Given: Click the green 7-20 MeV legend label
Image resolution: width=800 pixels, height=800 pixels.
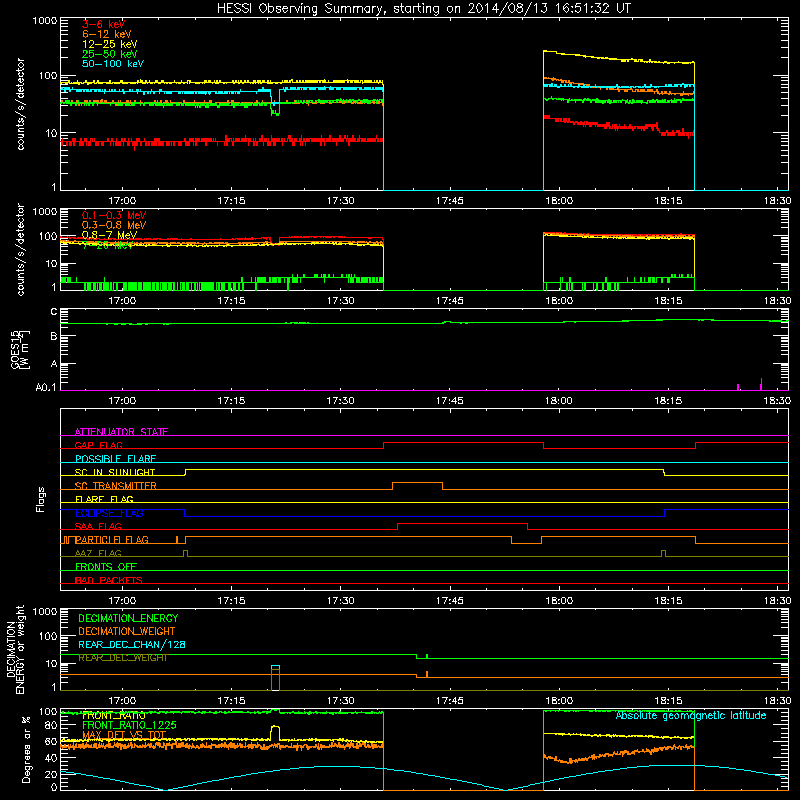Looking at the screenshot, I should 108,245.
